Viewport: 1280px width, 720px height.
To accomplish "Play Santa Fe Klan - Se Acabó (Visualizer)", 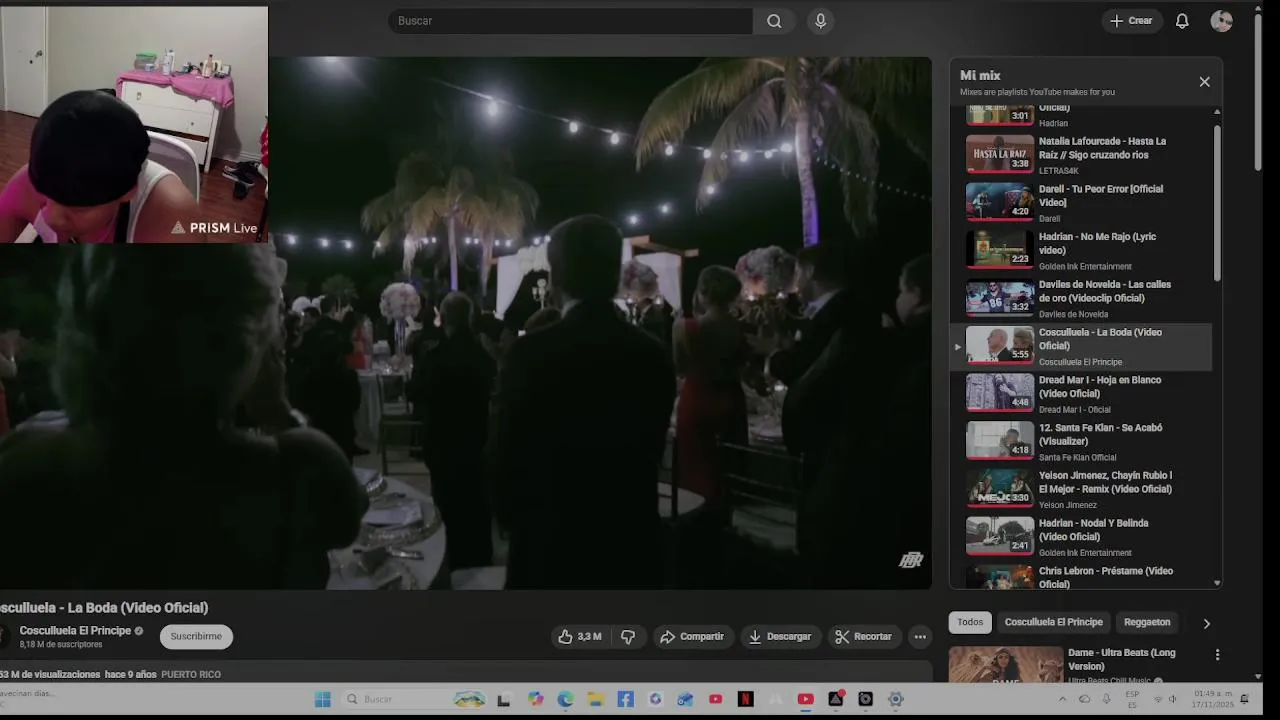I will point(1080,442).
